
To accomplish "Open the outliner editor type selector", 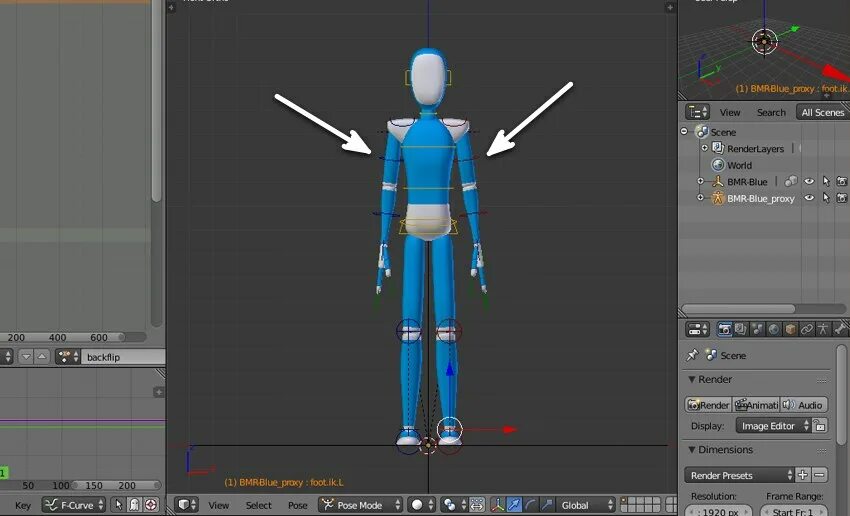I will 697,112.
